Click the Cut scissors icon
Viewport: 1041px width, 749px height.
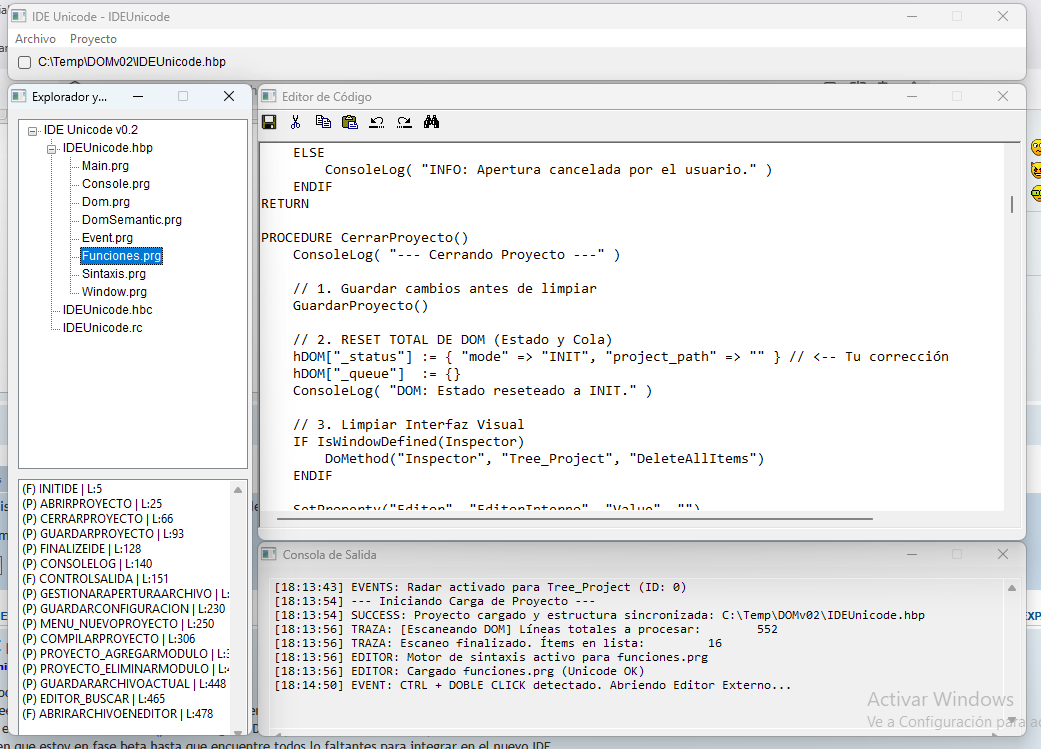(x=295, y=122)
